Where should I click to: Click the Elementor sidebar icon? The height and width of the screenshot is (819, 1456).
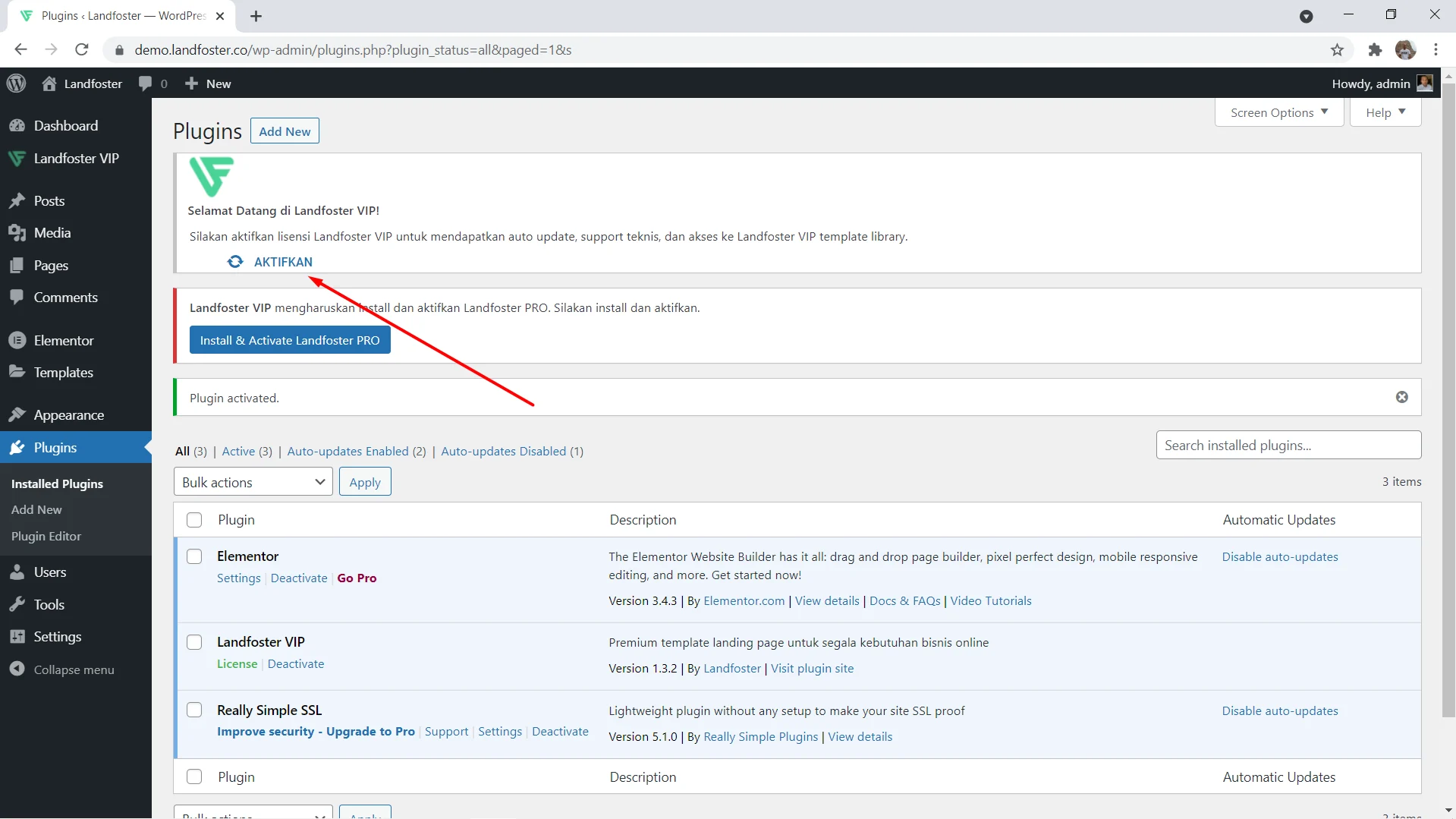coord(17,341)
